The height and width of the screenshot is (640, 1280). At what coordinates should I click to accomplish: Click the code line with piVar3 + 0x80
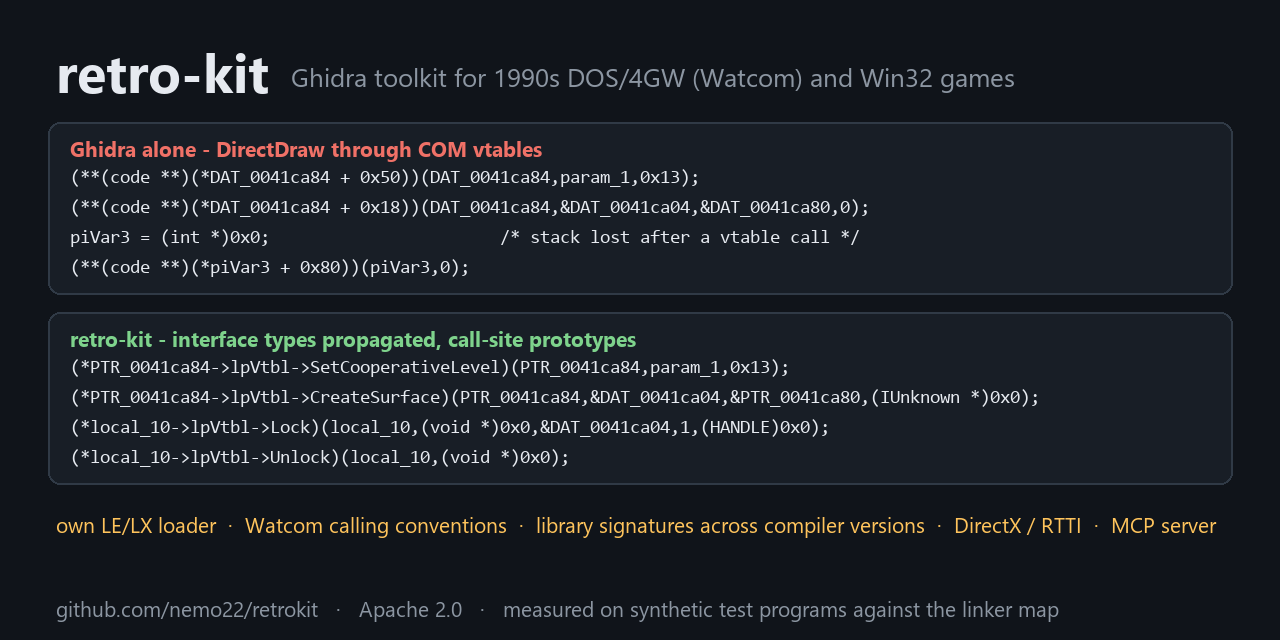[270, 268]
